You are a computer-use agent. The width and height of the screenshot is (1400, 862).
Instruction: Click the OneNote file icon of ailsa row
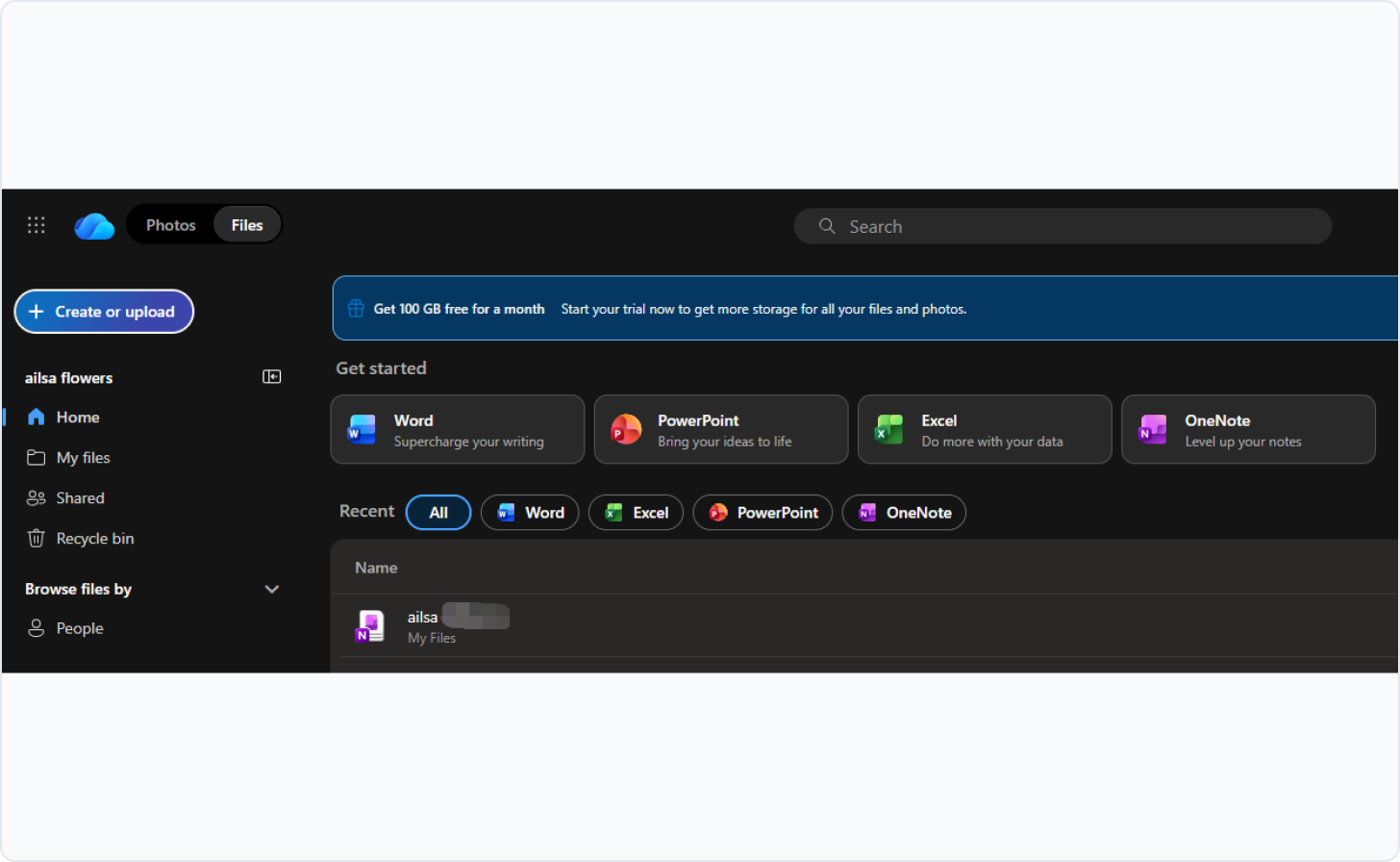370,626
